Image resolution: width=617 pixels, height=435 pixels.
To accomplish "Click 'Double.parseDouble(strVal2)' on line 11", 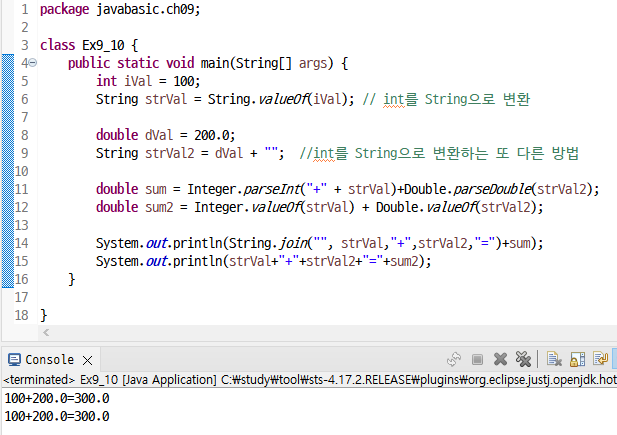I will pyautogui.click(x=498, y=189).
